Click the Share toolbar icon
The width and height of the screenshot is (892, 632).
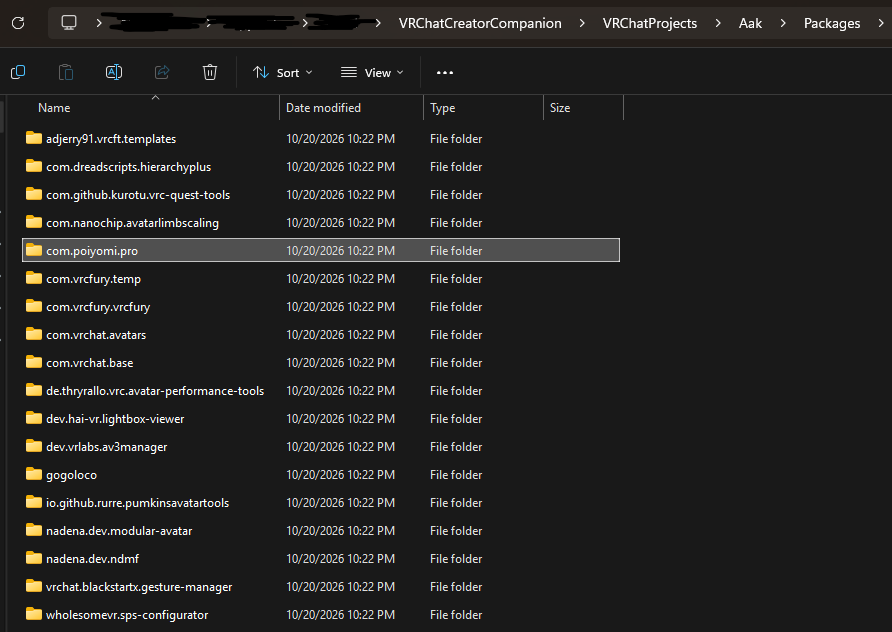162,72
